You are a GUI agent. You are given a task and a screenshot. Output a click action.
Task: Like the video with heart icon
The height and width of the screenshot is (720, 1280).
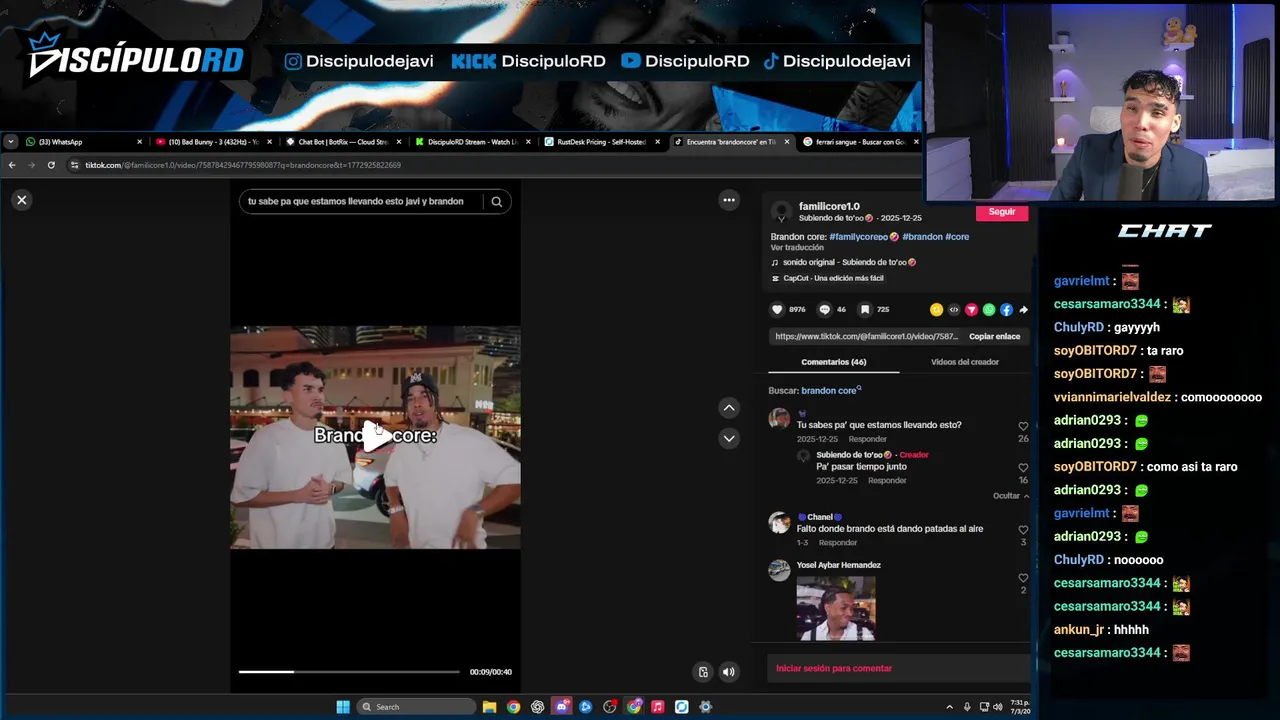point(777,310)
